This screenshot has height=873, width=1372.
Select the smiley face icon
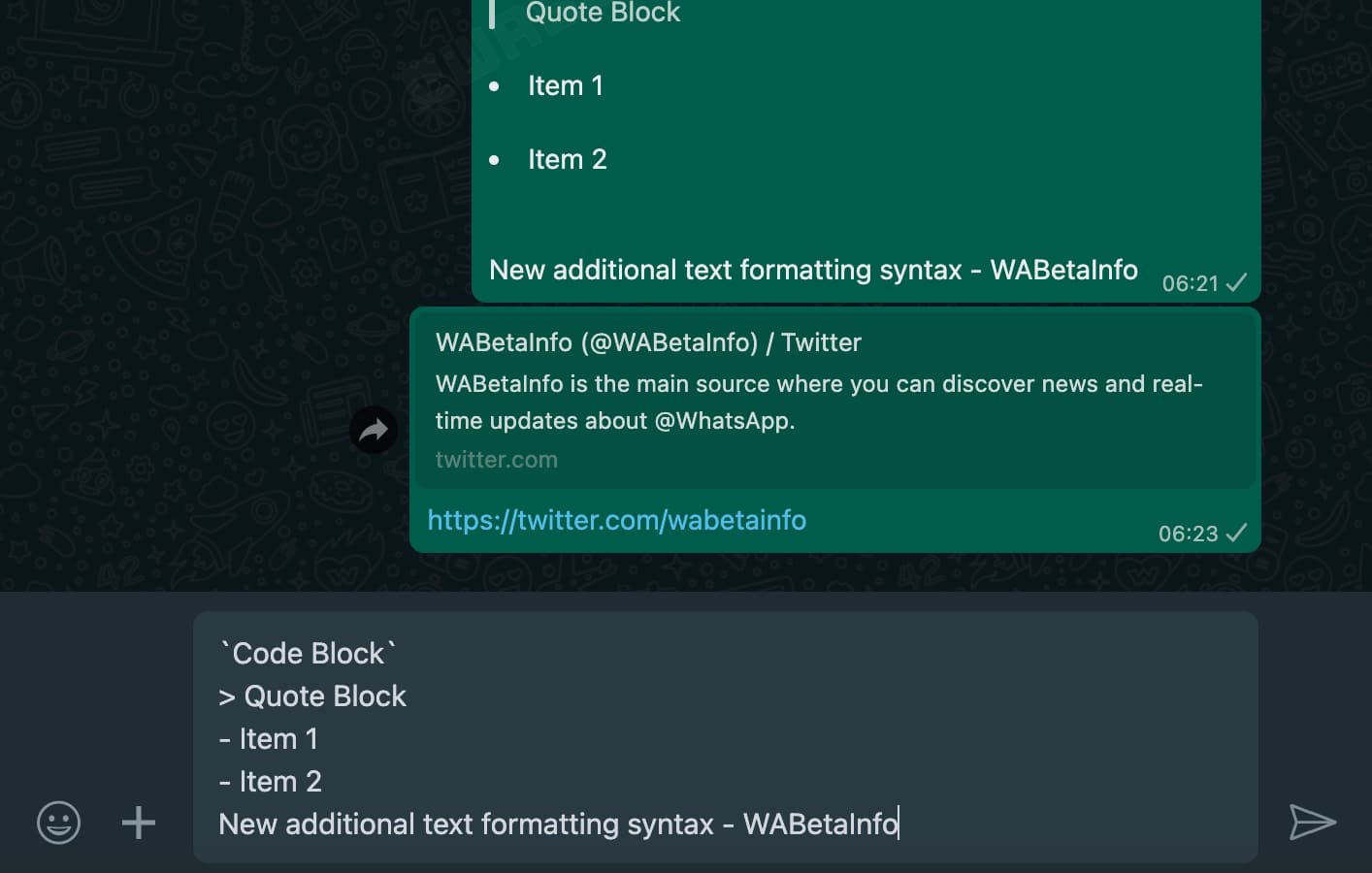(x=58, y=822)
